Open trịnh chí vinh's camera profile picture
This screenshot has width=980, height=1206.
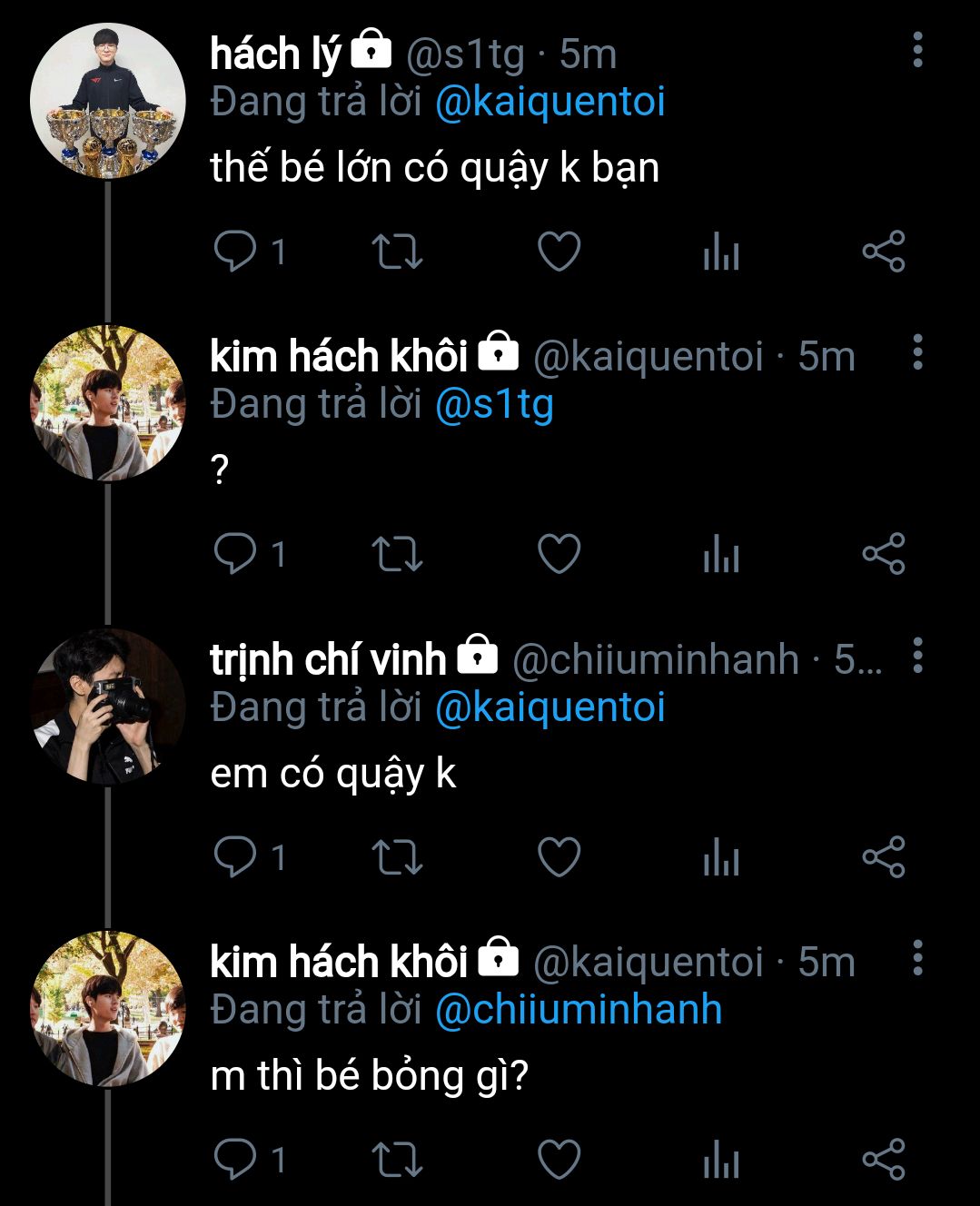coord(107,706)
